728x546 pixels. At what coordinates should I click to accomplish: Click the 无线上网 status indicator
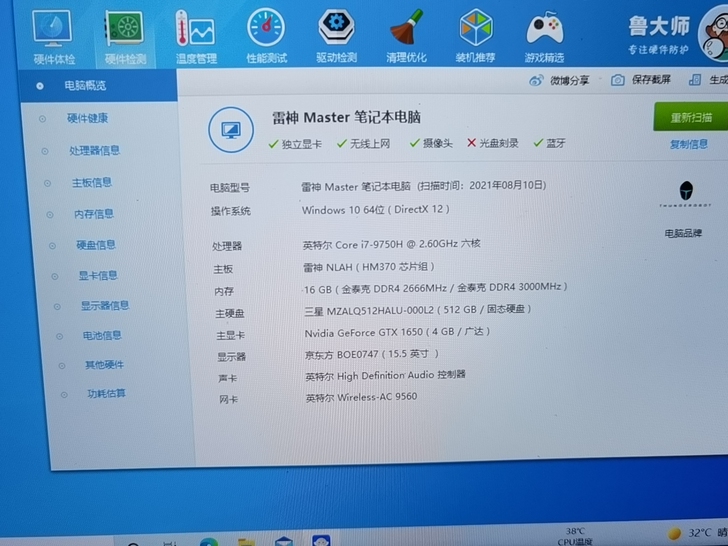click(364, 144)
